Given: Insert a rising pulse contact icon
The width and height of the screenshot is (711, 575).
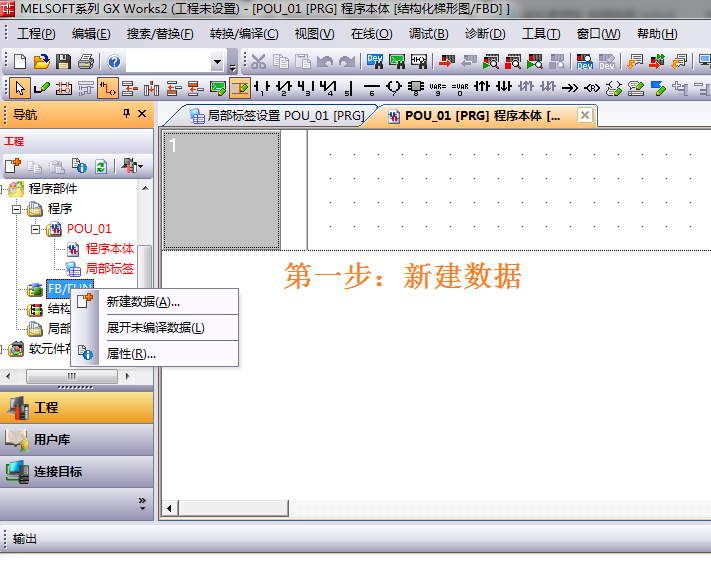Looking at the screenshot, I should [x=482, y=86].
